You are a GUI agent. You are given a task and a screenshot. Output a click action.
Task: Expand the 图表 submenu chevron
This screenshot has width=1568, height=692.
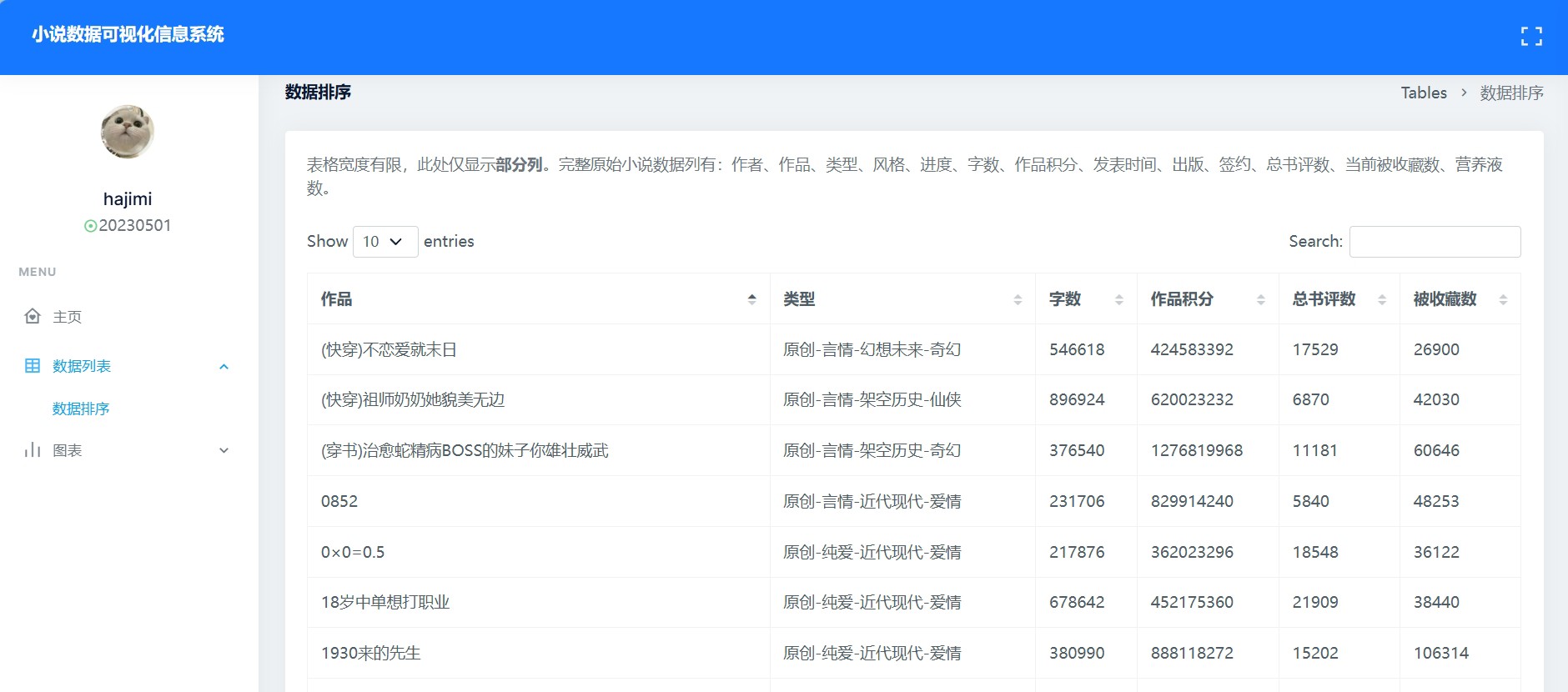click(224, 450)
